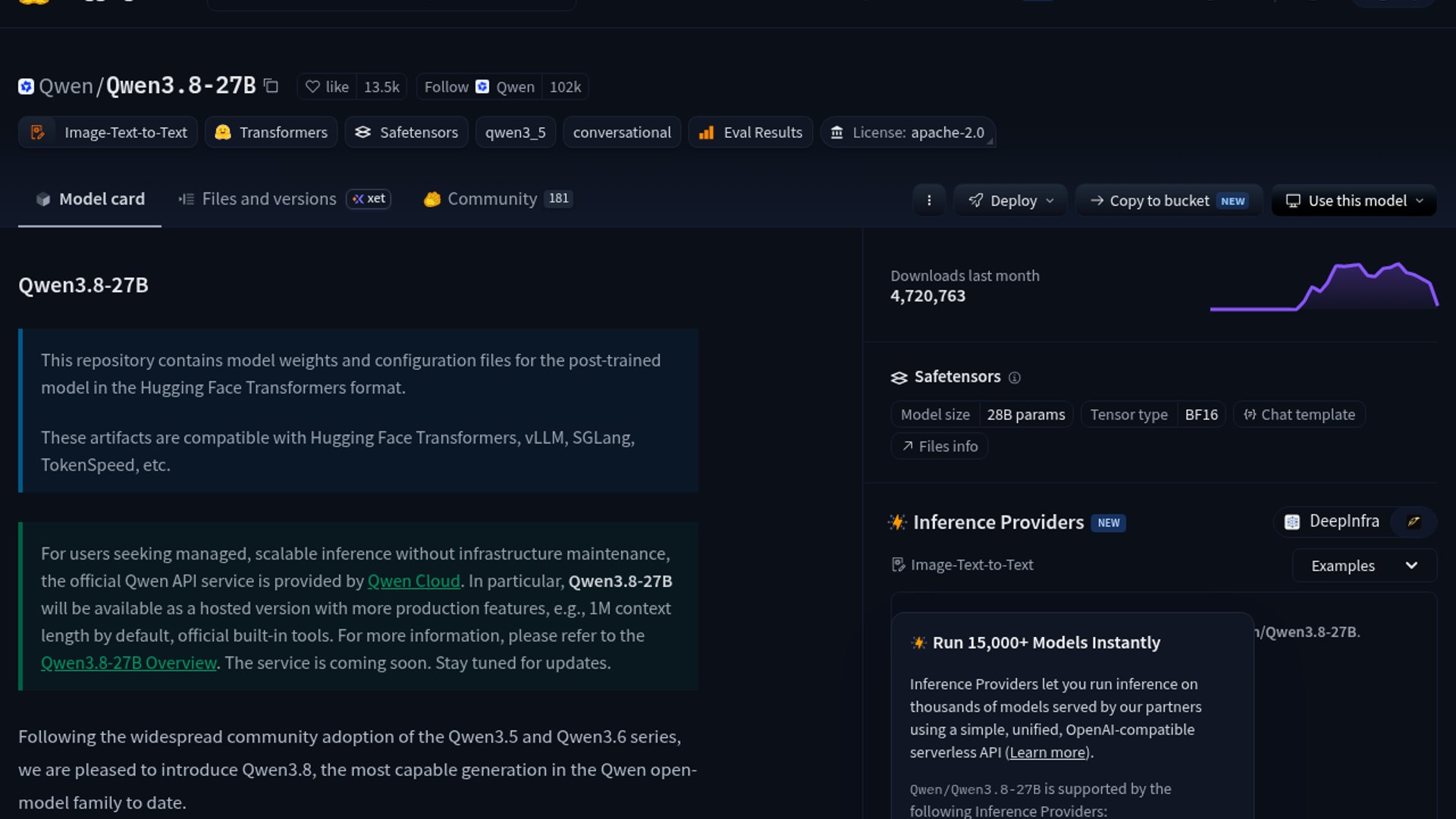Click the Inference Providers sparkle icon
Screen dimensions: 1456x819
point(898,522)
